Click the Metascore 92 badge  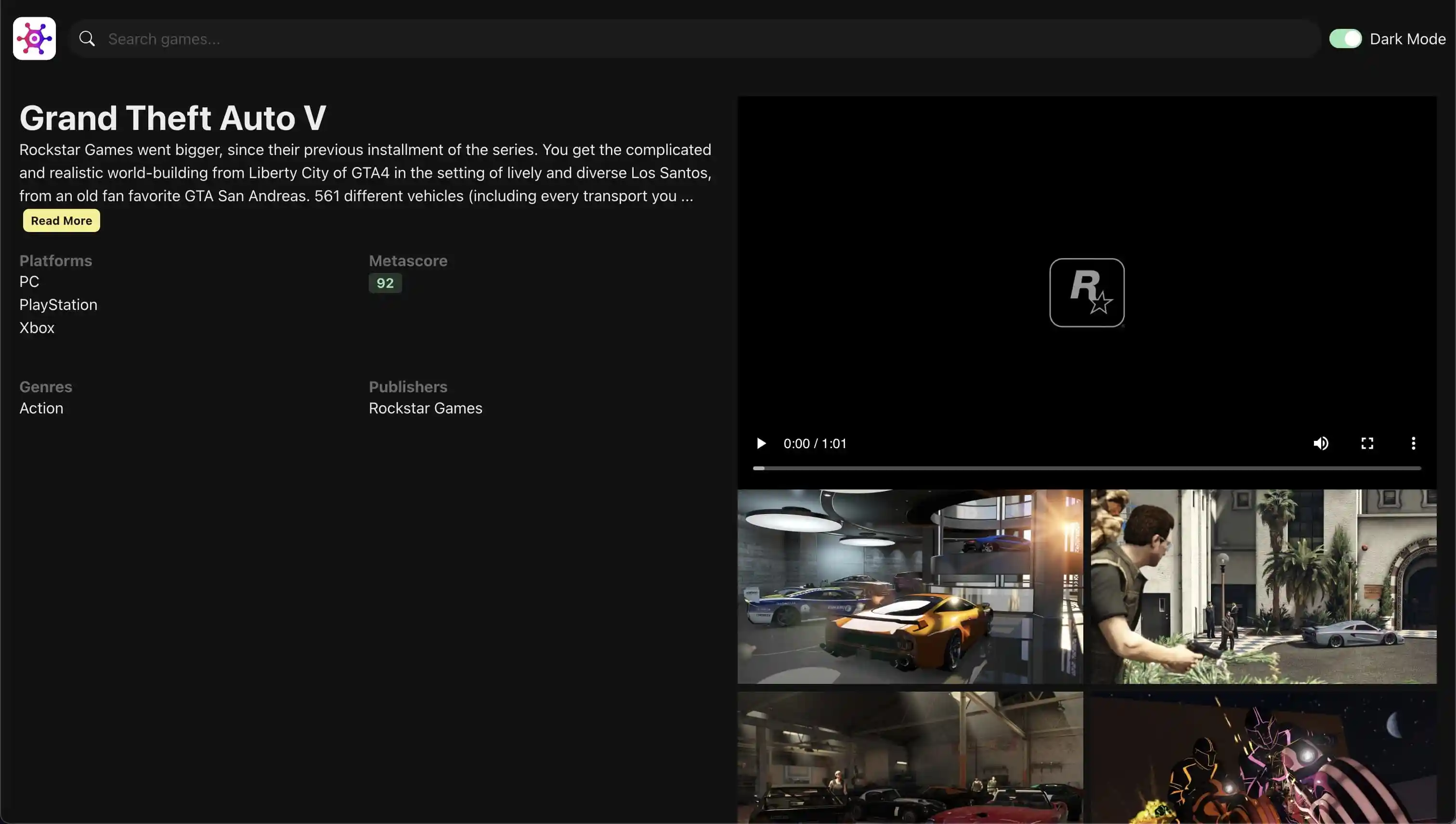pyautogui.click(x=385, y=283)
